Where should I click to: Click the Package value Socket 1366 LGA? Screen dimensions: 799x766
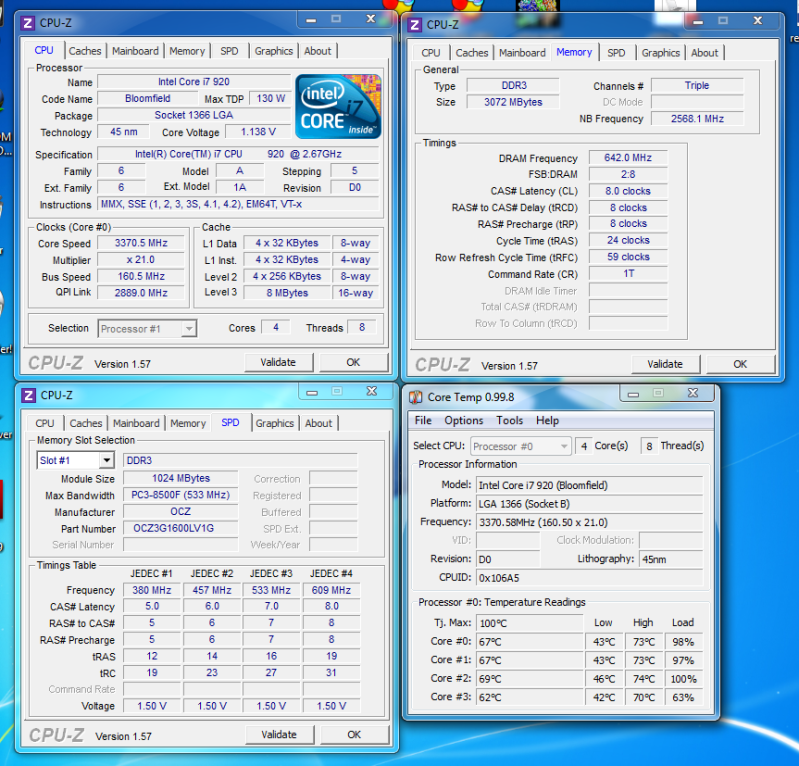tap(194, 115)
